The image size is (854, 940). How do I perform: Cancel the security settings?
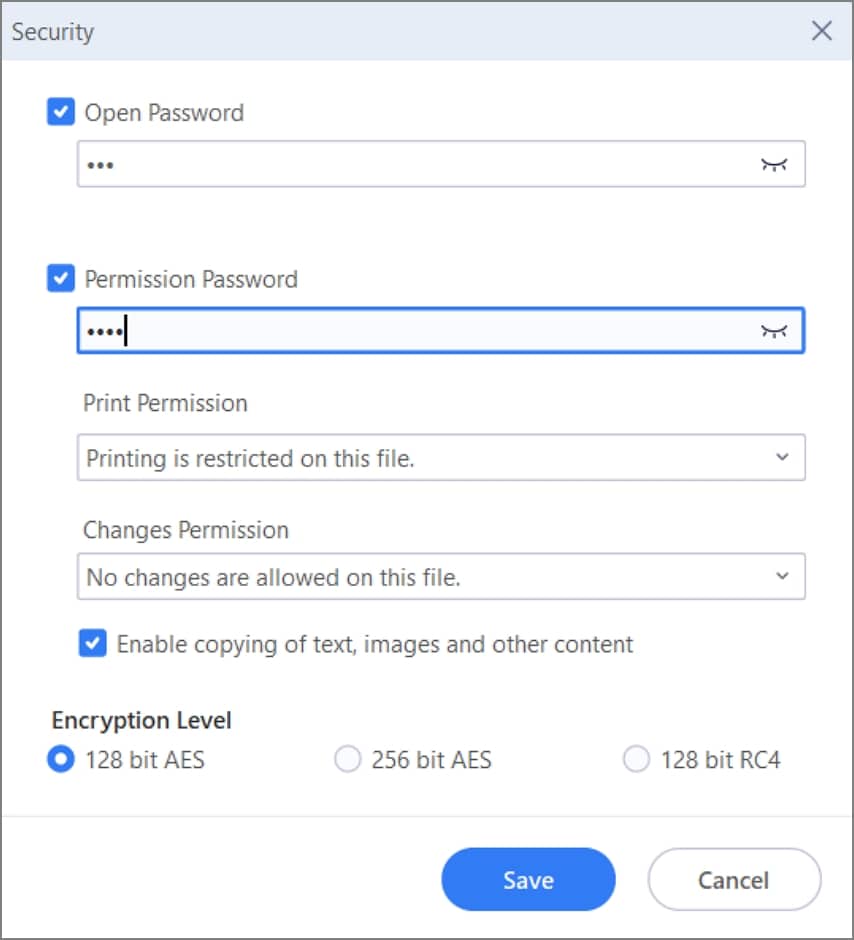coord(733,880)
